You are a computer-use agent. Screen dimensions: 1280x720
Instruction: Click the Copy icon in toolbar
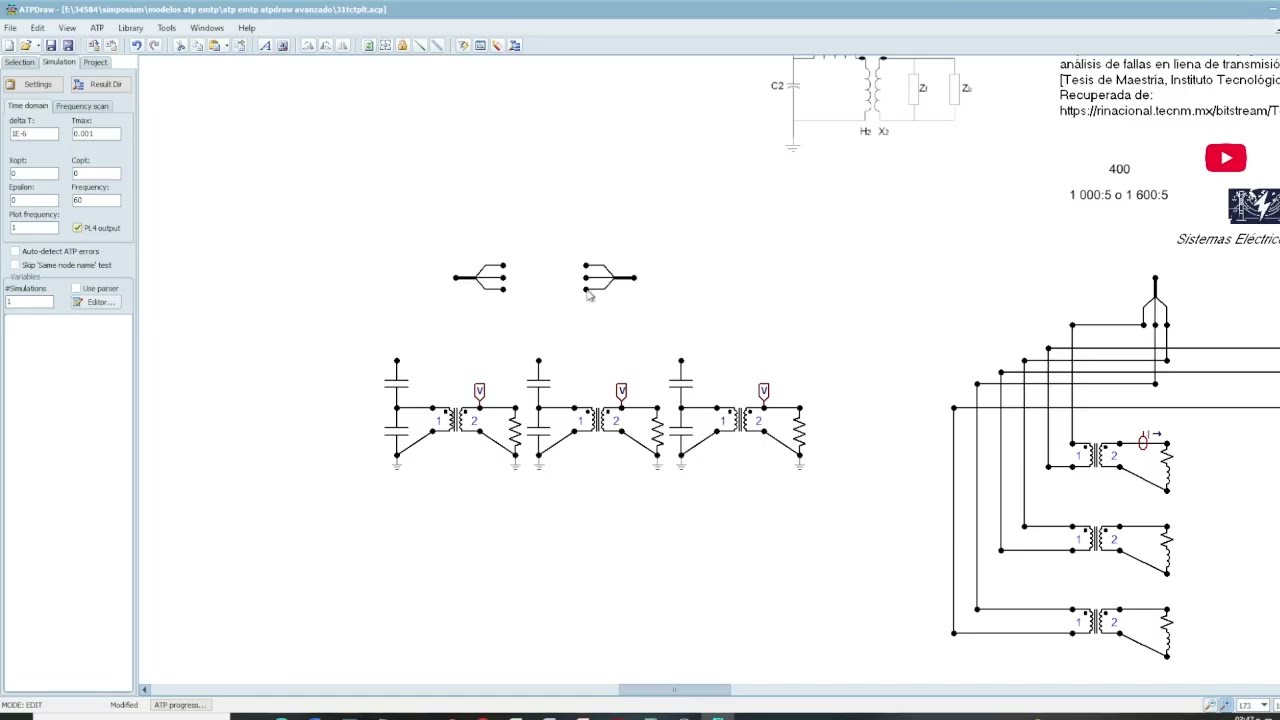[x=197, y=45]
